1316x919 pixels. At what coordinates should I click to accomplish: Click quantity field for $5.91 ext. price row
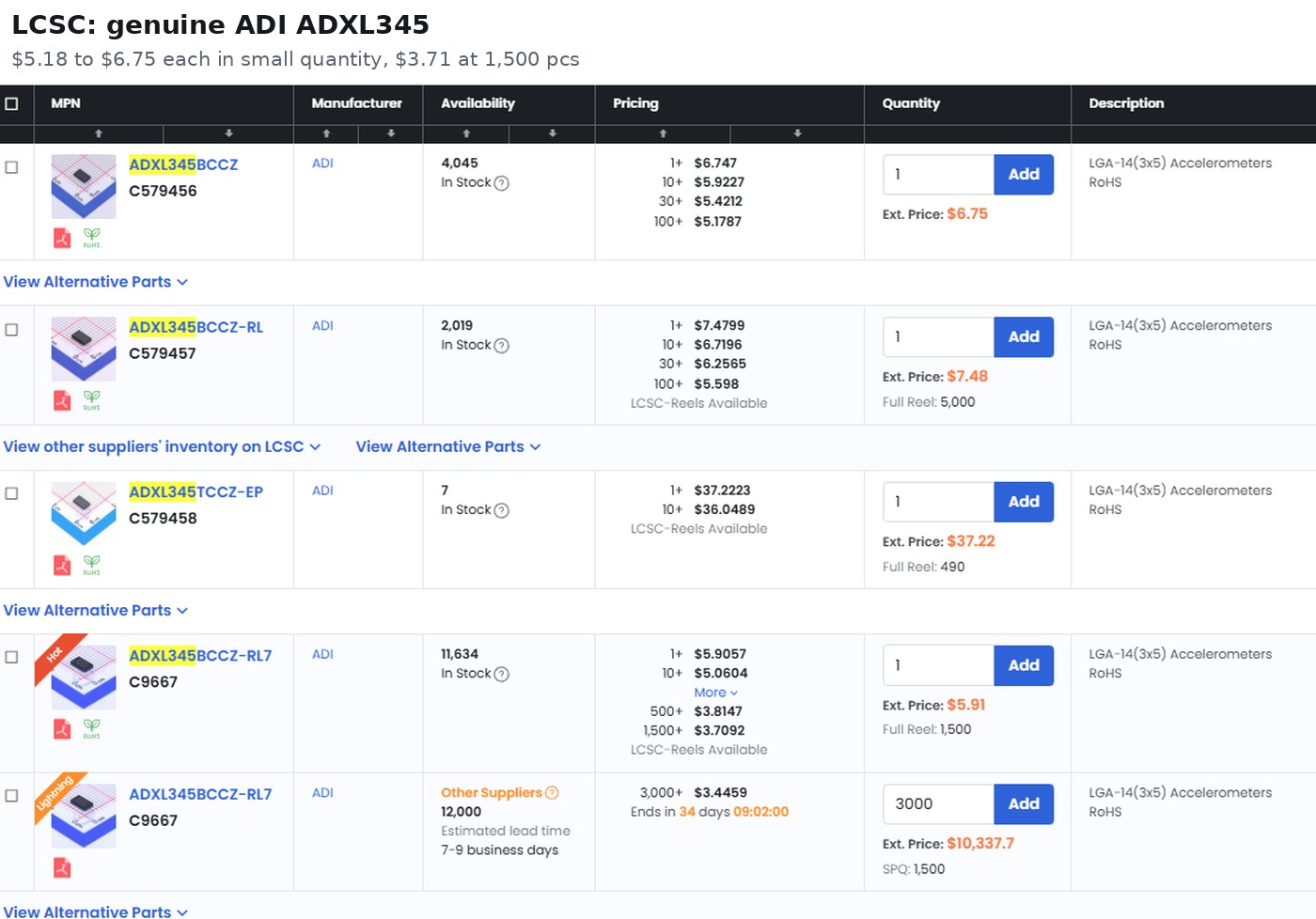[x=938, y=665]
